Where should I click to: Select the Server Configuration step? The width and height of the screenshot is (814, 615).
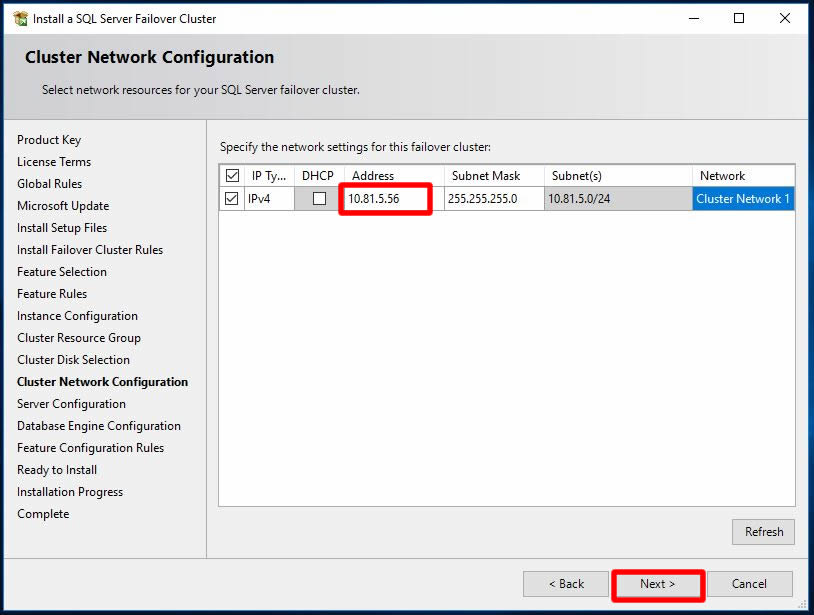(x=71, y=404)
